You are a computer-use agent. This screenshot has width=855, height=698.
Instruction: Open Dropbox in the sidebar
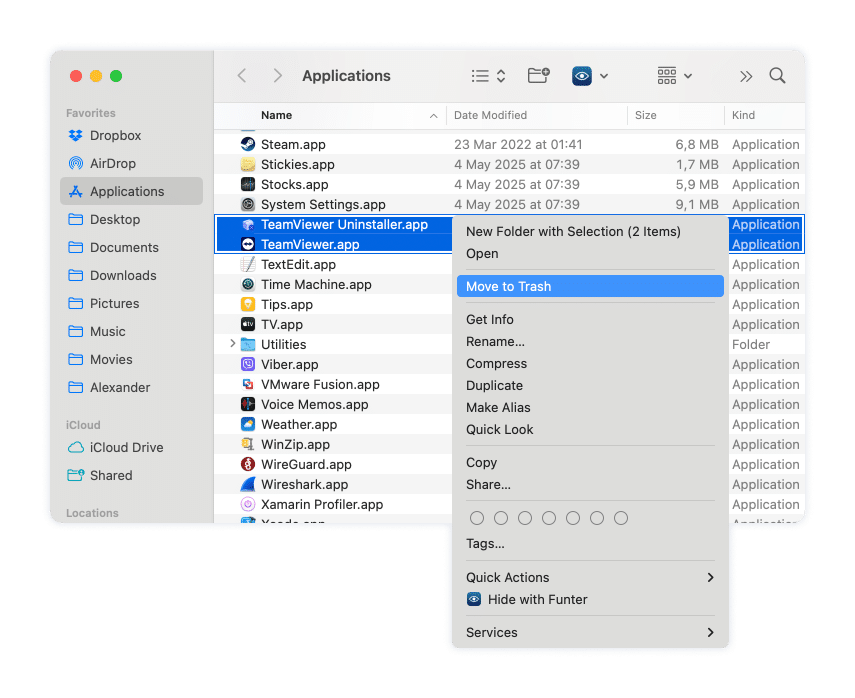(131, 135)
